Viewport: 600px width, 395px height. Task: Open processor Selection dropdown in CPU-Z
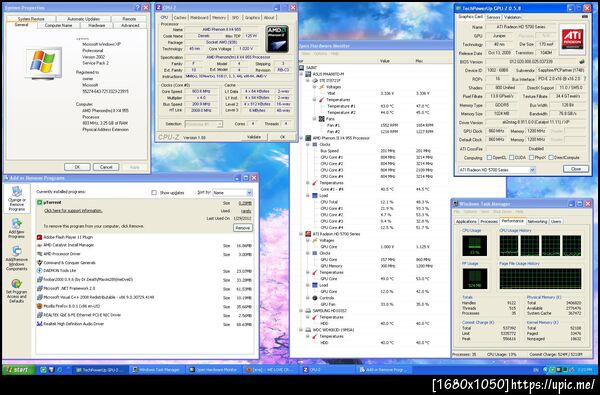(x=204, y=124)
